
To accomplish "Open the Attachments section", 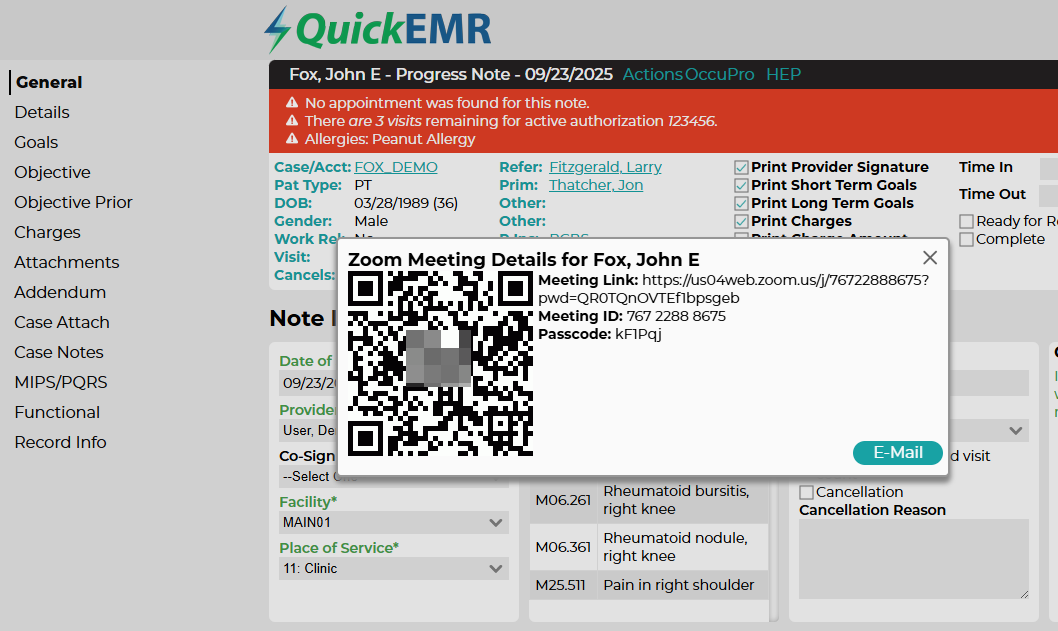I will point(67,262).
